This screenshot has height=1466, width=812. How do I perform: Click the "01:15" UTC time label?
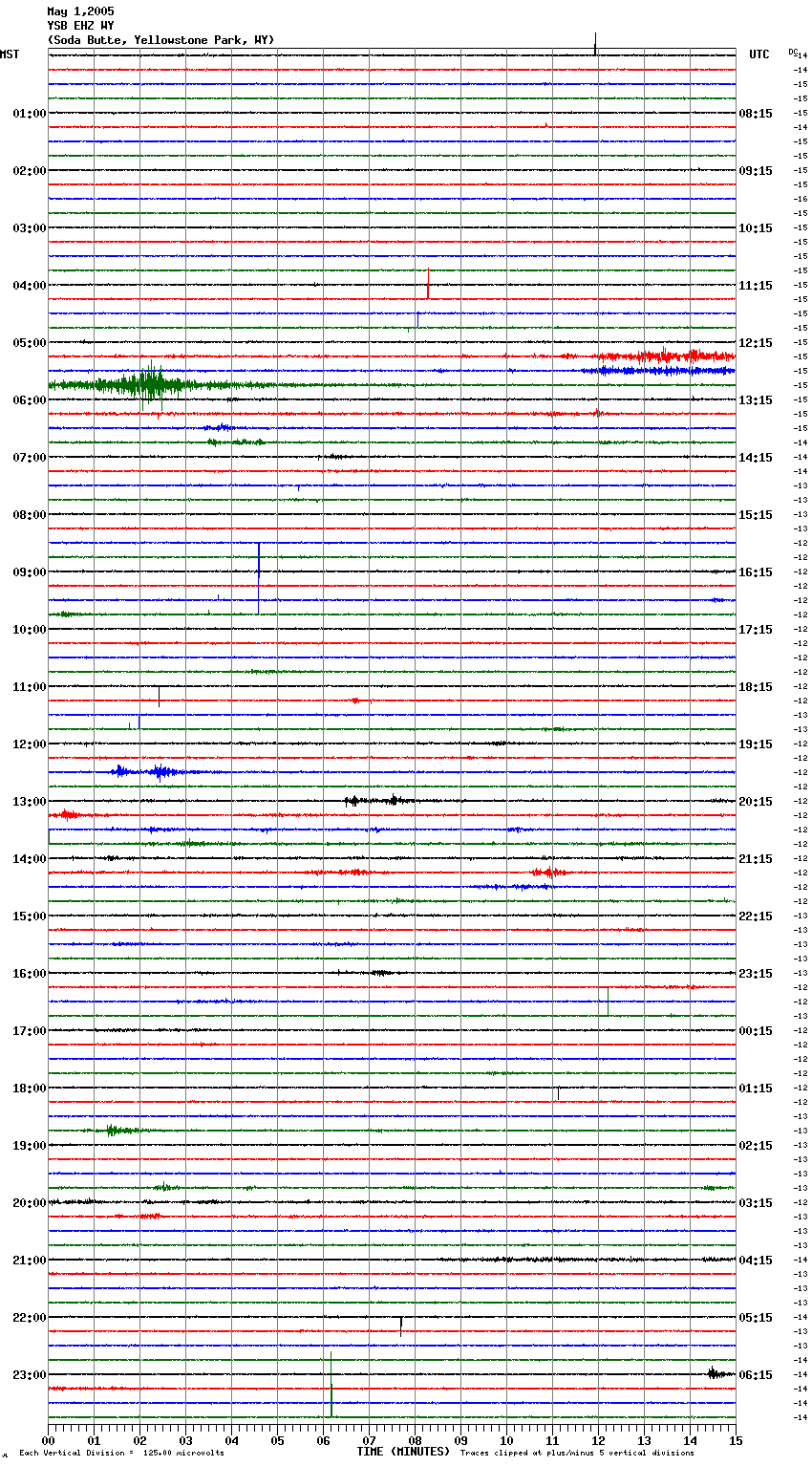click(x=756, y=1089)
